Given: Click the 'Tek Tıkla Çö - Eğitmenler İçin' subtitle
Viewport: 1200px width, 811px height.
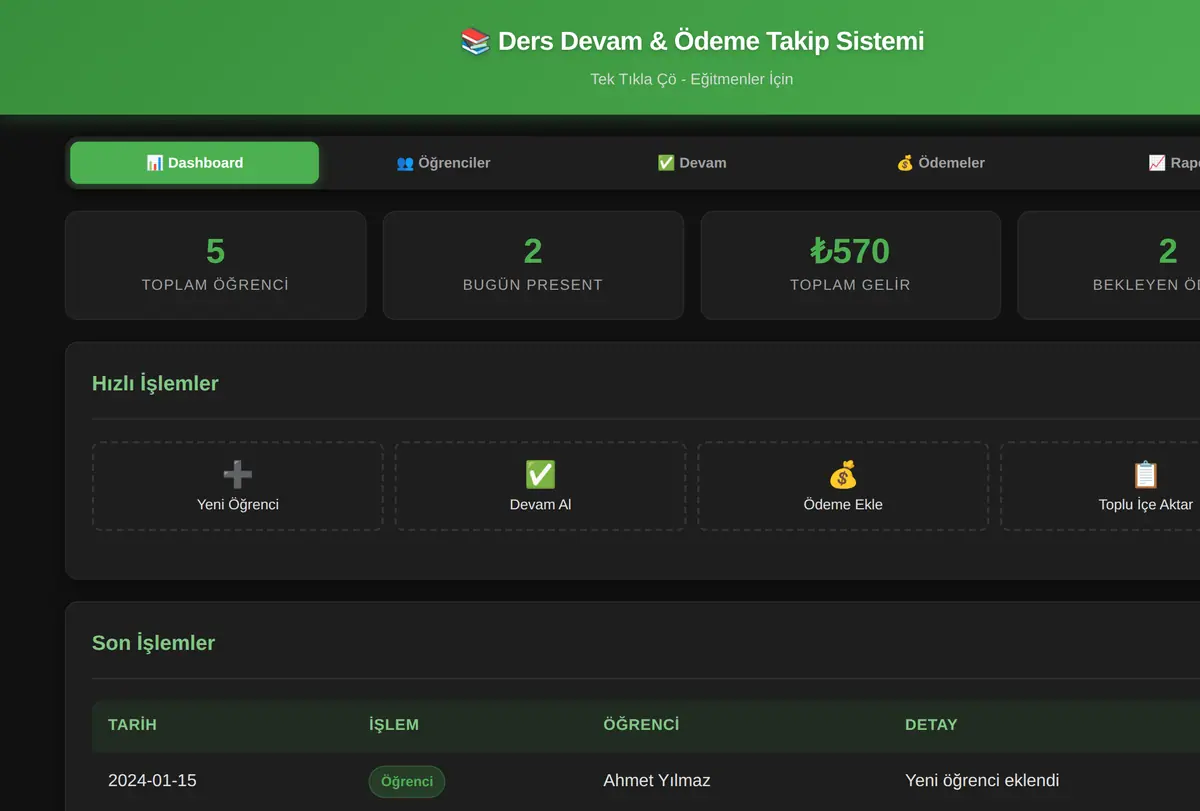Looking at the screenshot, I should (692, 79).
